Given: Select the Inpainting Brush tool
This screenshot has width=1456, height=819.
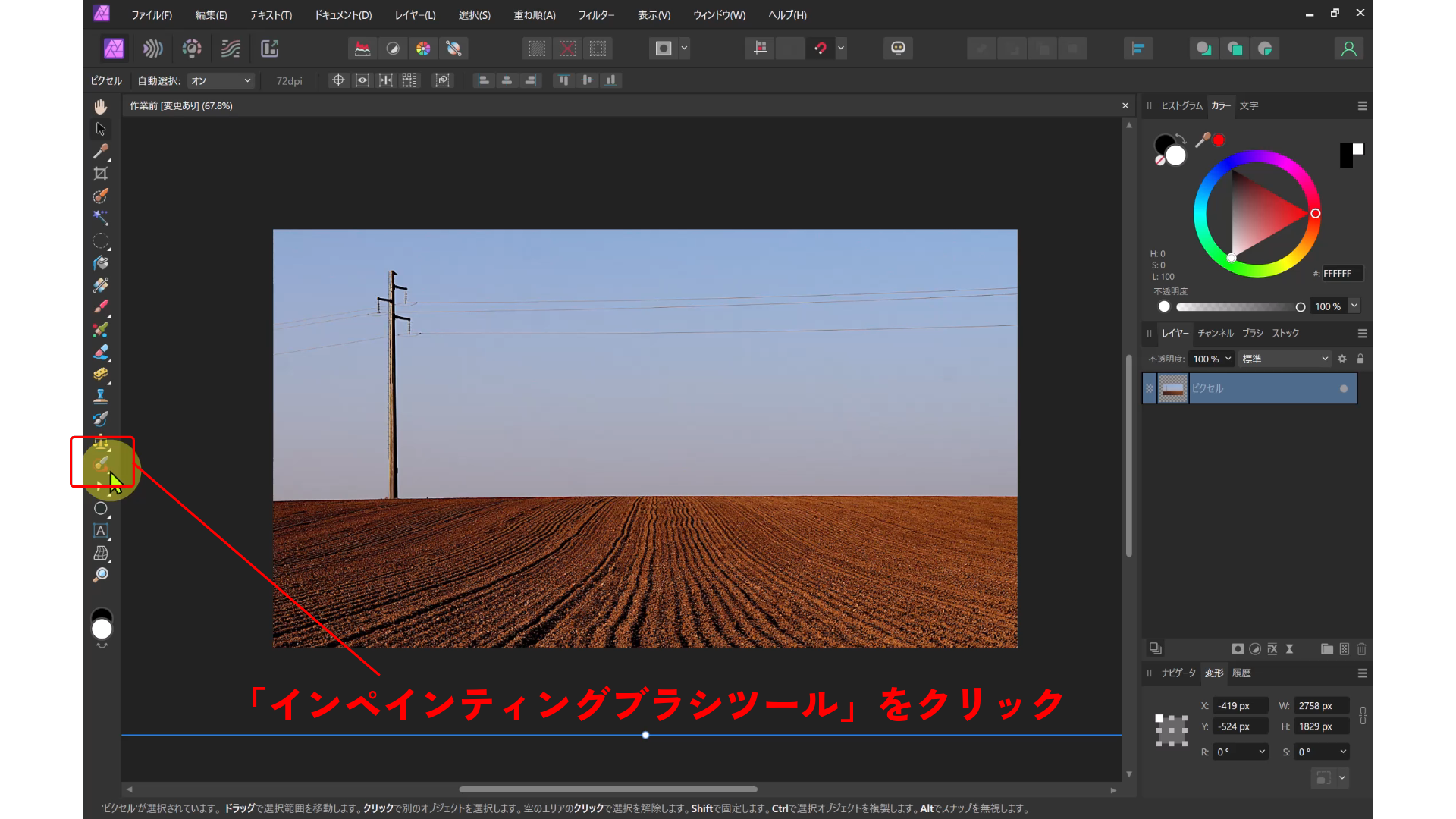Looking at the screenshot, I should [101, 463].
